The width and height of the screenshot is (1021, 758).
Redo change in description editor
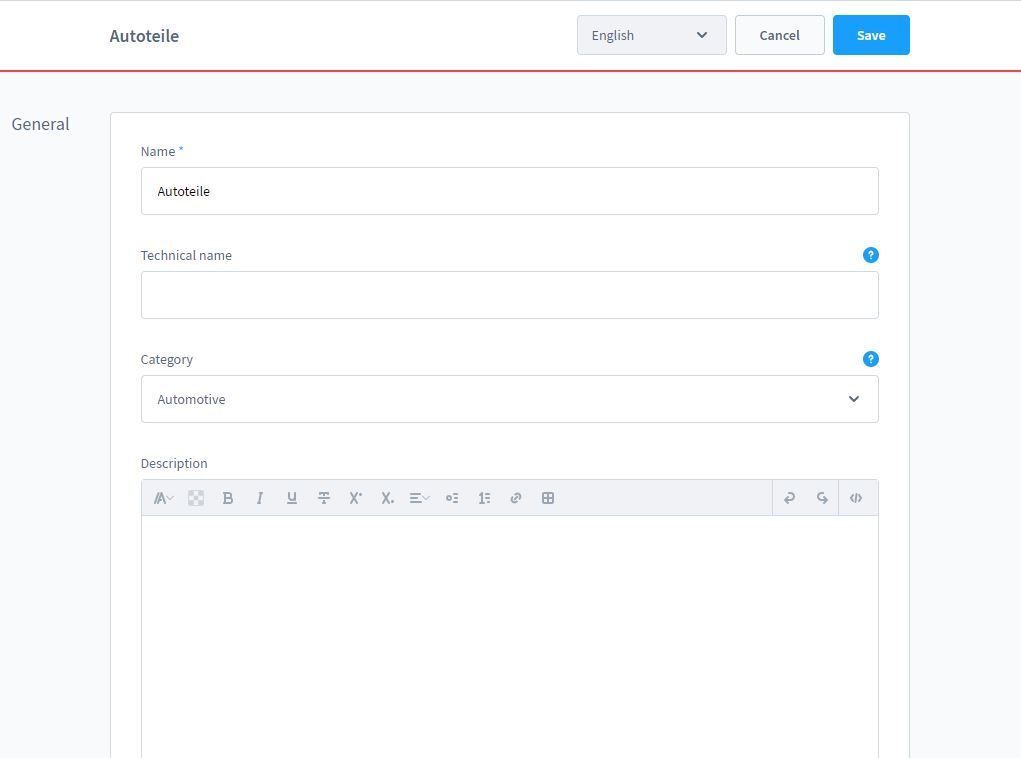pyautogui.click(x=822, y=498)
